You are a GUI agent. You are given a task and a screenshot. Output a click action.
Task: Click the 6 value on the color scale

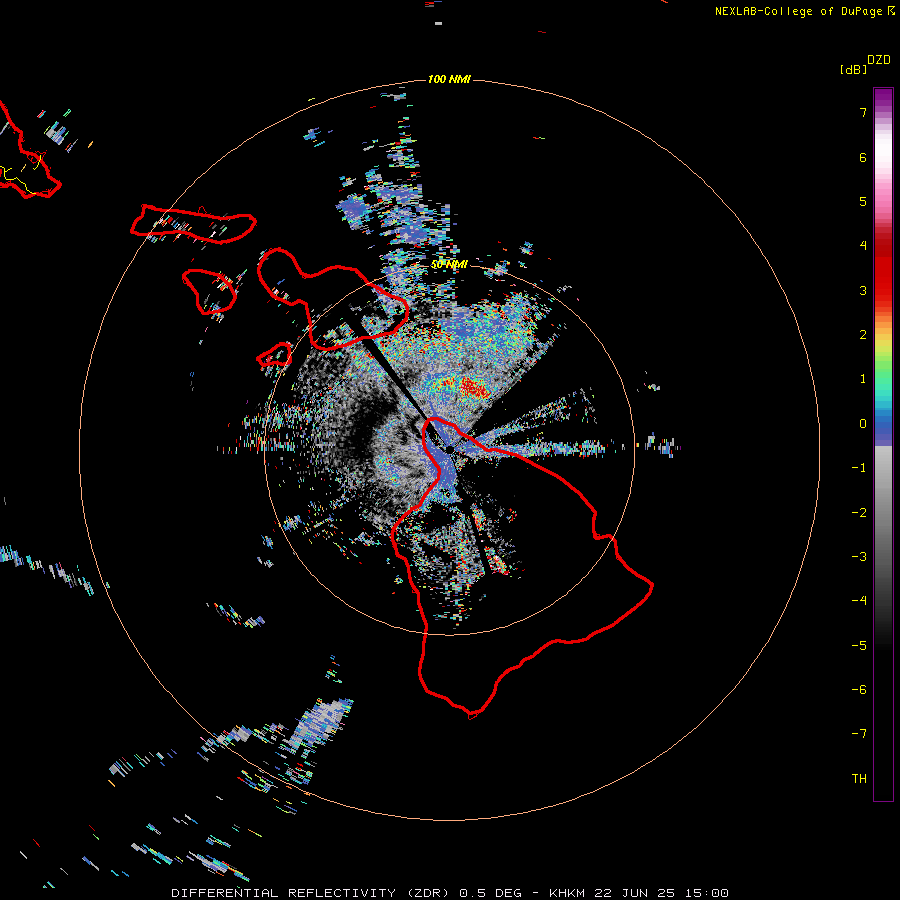pos(863,157)
